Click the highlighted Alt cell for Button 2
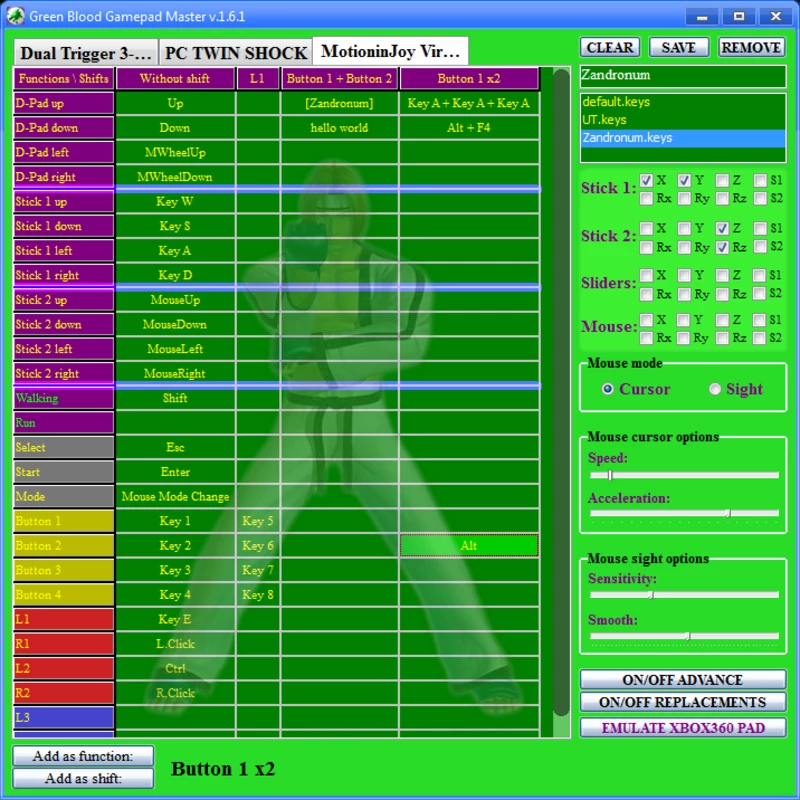Image resolution: width=800 pixels, height=800 pixels. tap(469, 546)
